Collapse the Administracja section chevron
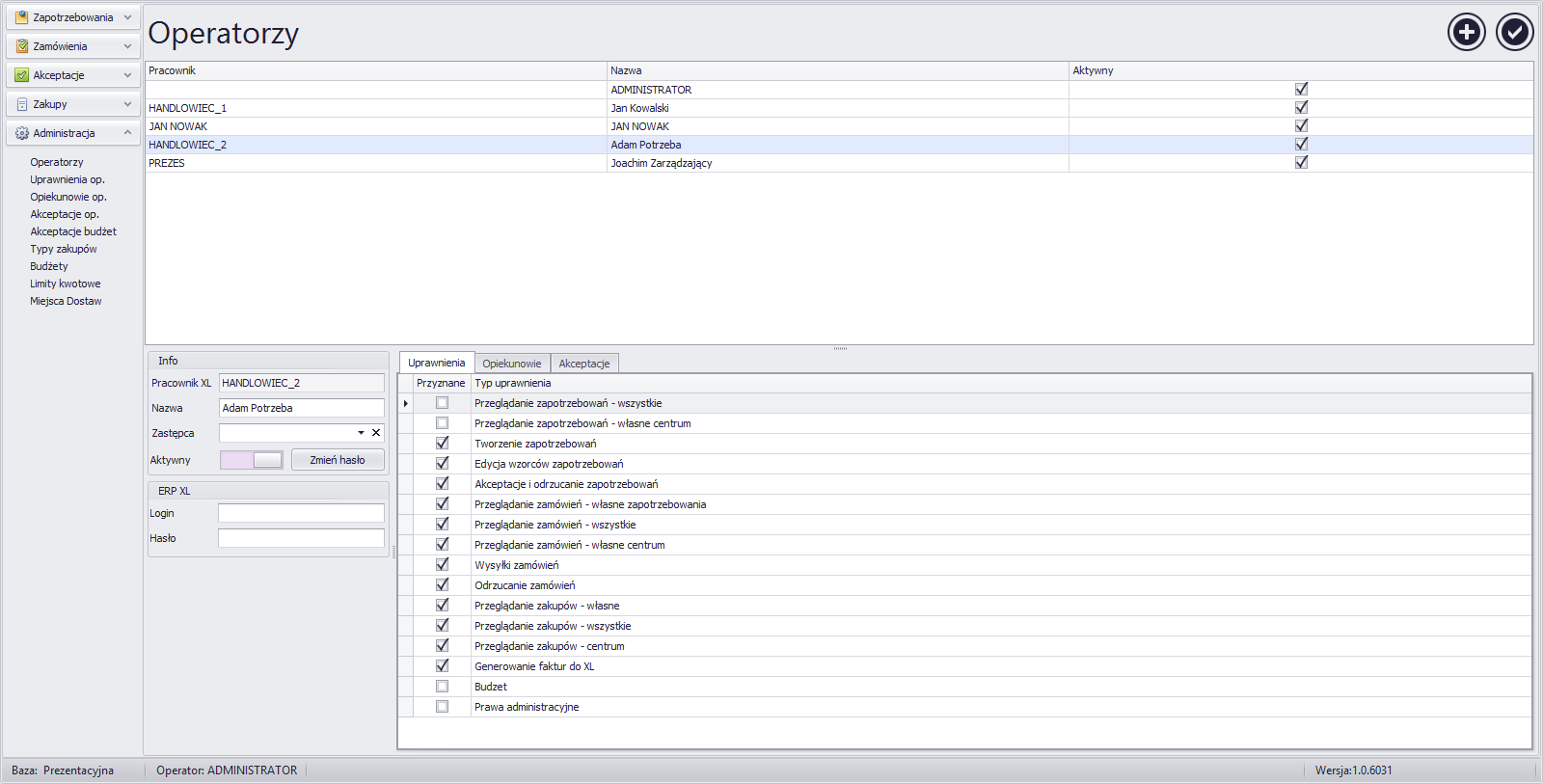This screenshot has width=1543, height=784. pos(127,133)
